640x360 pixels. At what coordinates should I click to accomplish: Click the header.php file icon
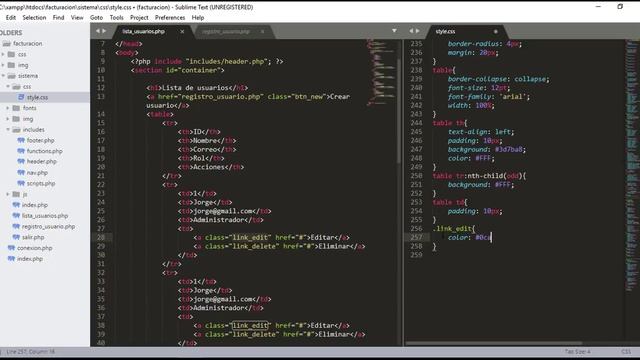pos(21,162)
